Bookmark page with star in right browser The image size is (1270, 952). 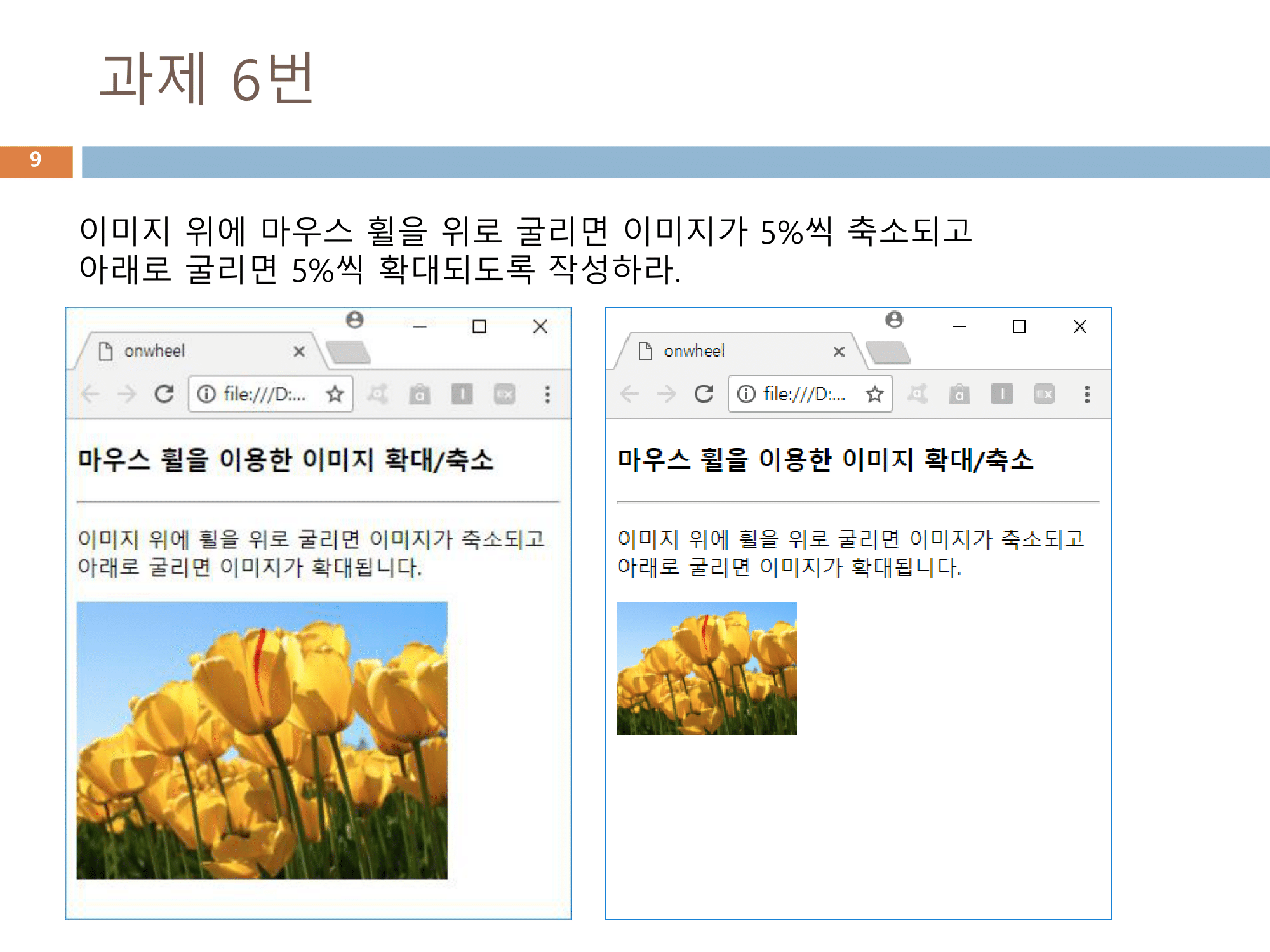click(x=874, y=394)
